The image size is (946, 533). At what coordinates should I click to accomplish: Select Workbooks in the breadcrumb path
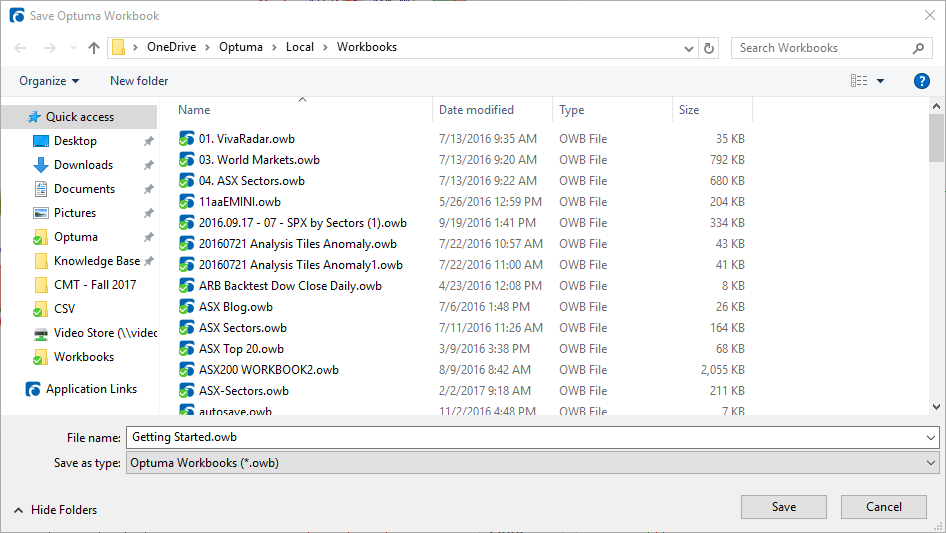coord(367,47)
